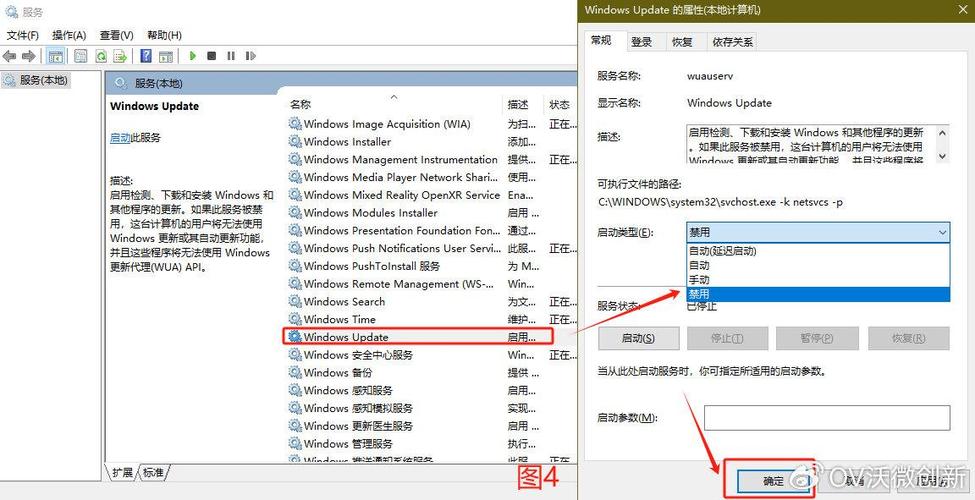This screenshot has height=500, width=975.
Task: Click the Stop service toolbar icon
Action: pyautogui.click(x=211, y=56)
